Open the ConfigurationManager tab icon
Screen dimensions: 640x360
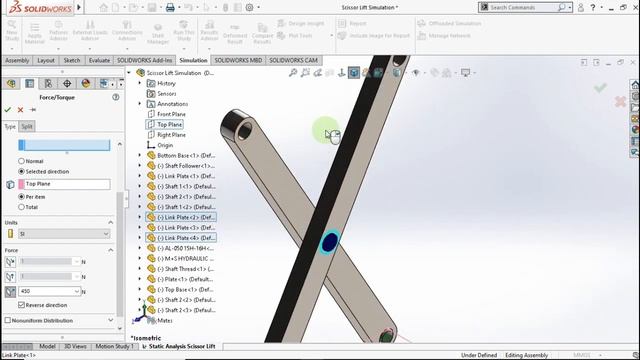click(48, 83)
